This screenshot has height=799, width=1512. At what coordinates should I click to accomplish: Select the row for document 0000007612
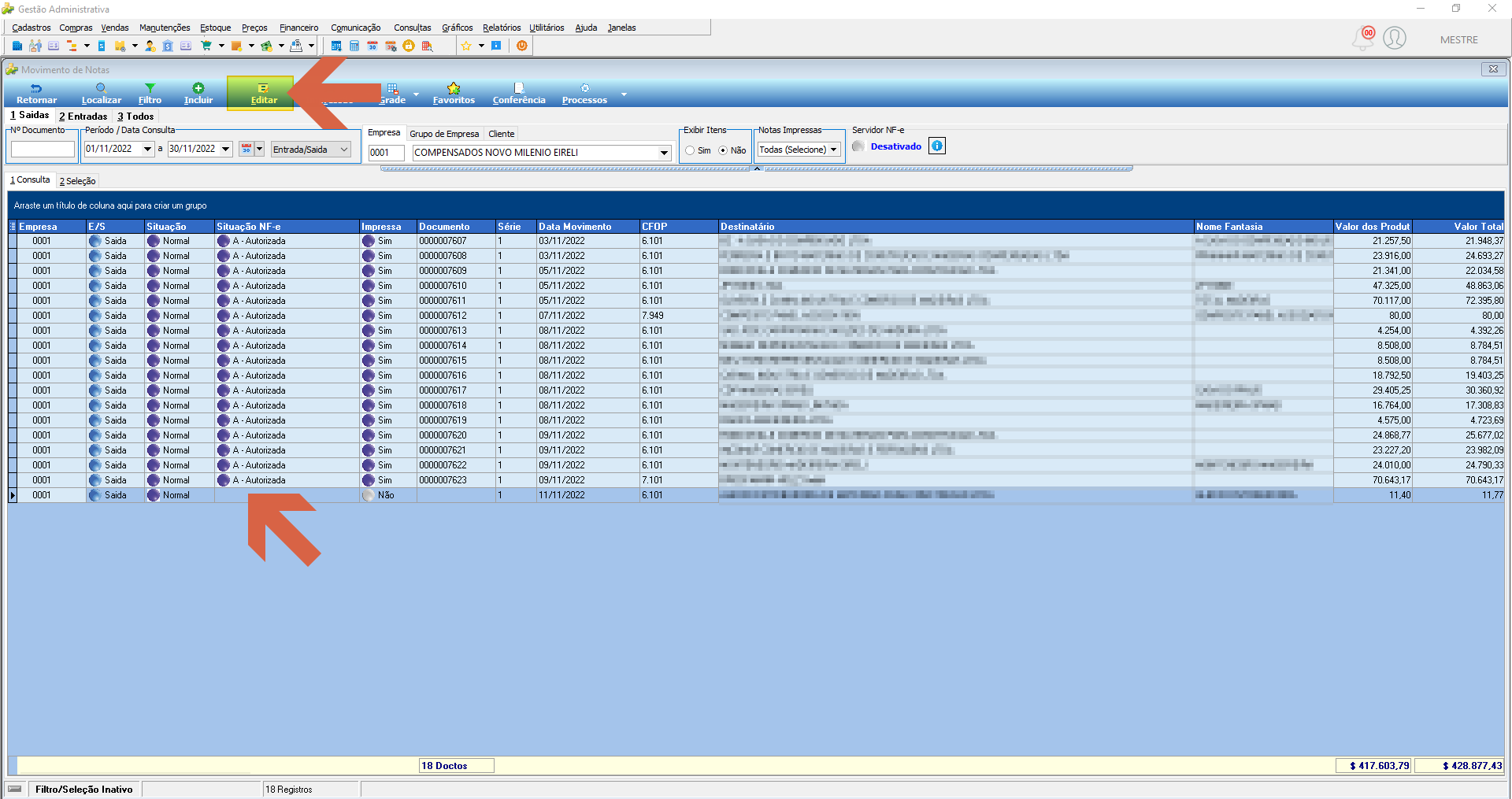[x=756, y=316]
